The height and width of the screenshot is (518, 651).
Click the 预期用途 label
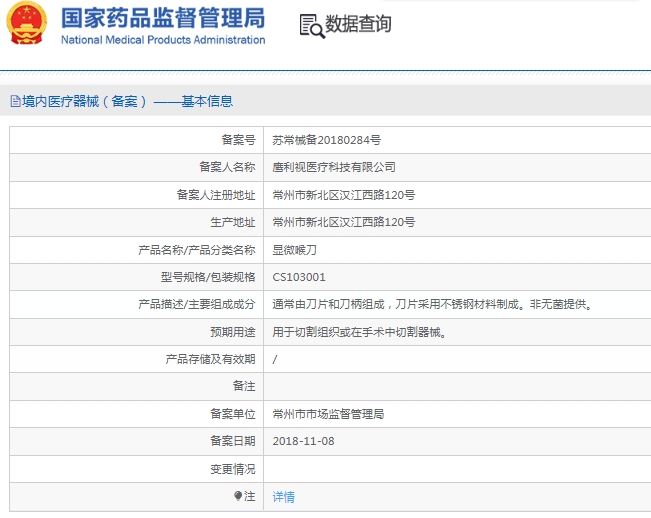click(x=232, y=332)
